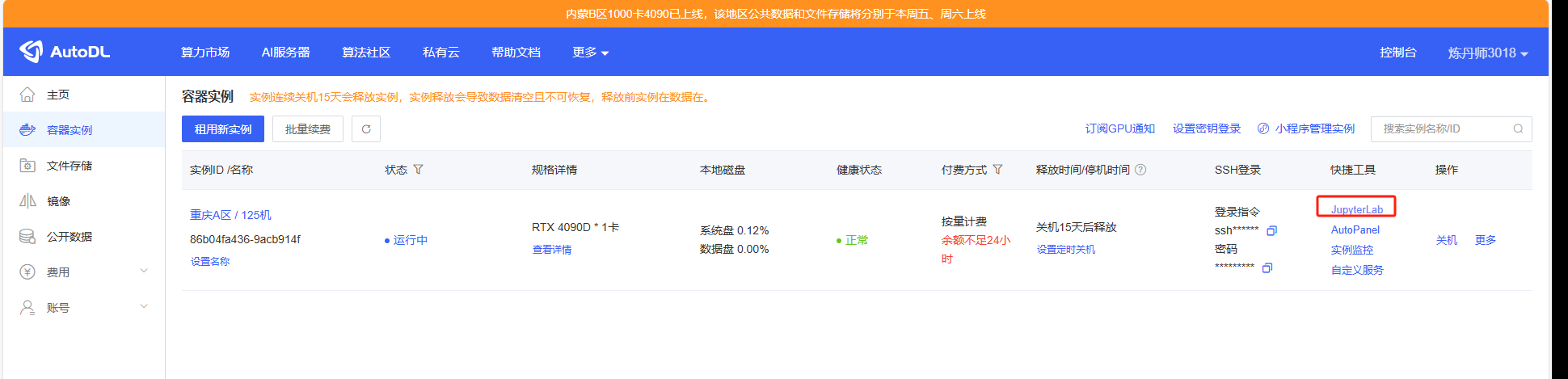
Task: Open the 更多 dropdown in navbar
Action: pyautogui.click(x=590, y=53)
